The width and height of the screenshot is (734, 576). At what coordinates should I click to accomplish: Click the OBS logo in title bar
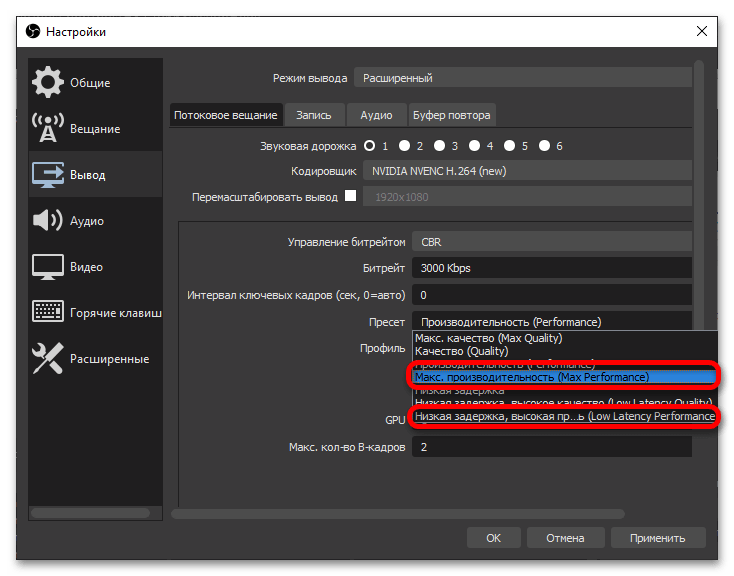click(x=33, y=31)
